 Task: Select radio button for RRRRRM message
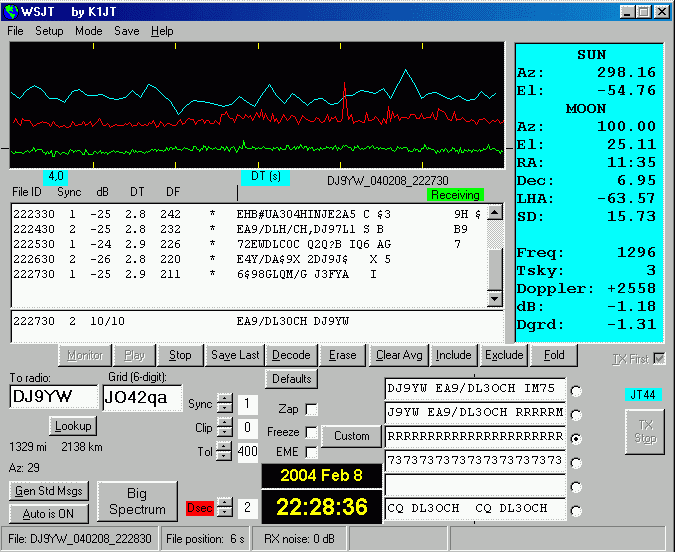[576, 415]
